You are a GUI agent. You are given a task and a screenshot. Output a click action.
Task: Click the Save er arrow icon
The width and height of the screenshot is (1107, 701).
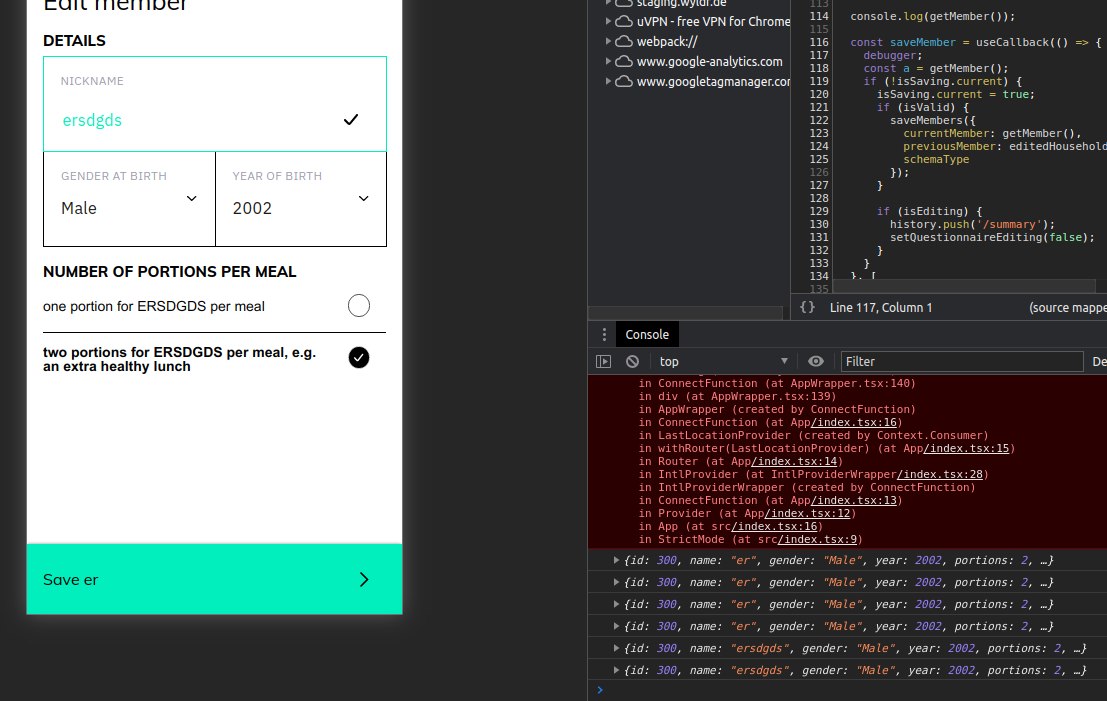pyautogui.click(x=364, y=580)
